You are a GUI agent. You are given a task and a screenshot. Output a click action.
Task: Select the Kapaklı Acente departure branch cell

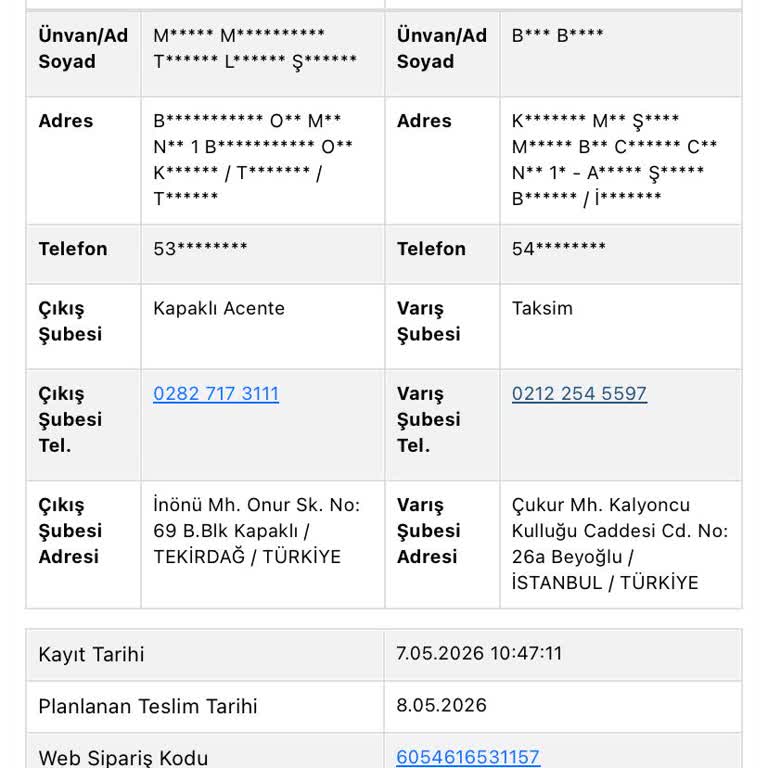(263, 326)
